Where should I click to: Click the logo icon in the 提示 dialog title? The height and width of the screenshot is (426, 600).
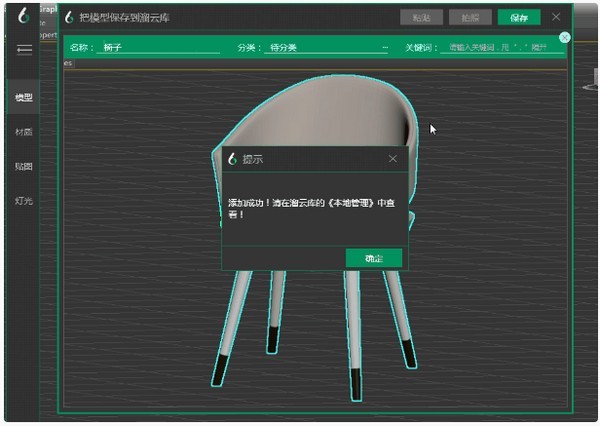click(x=232, y=158)
